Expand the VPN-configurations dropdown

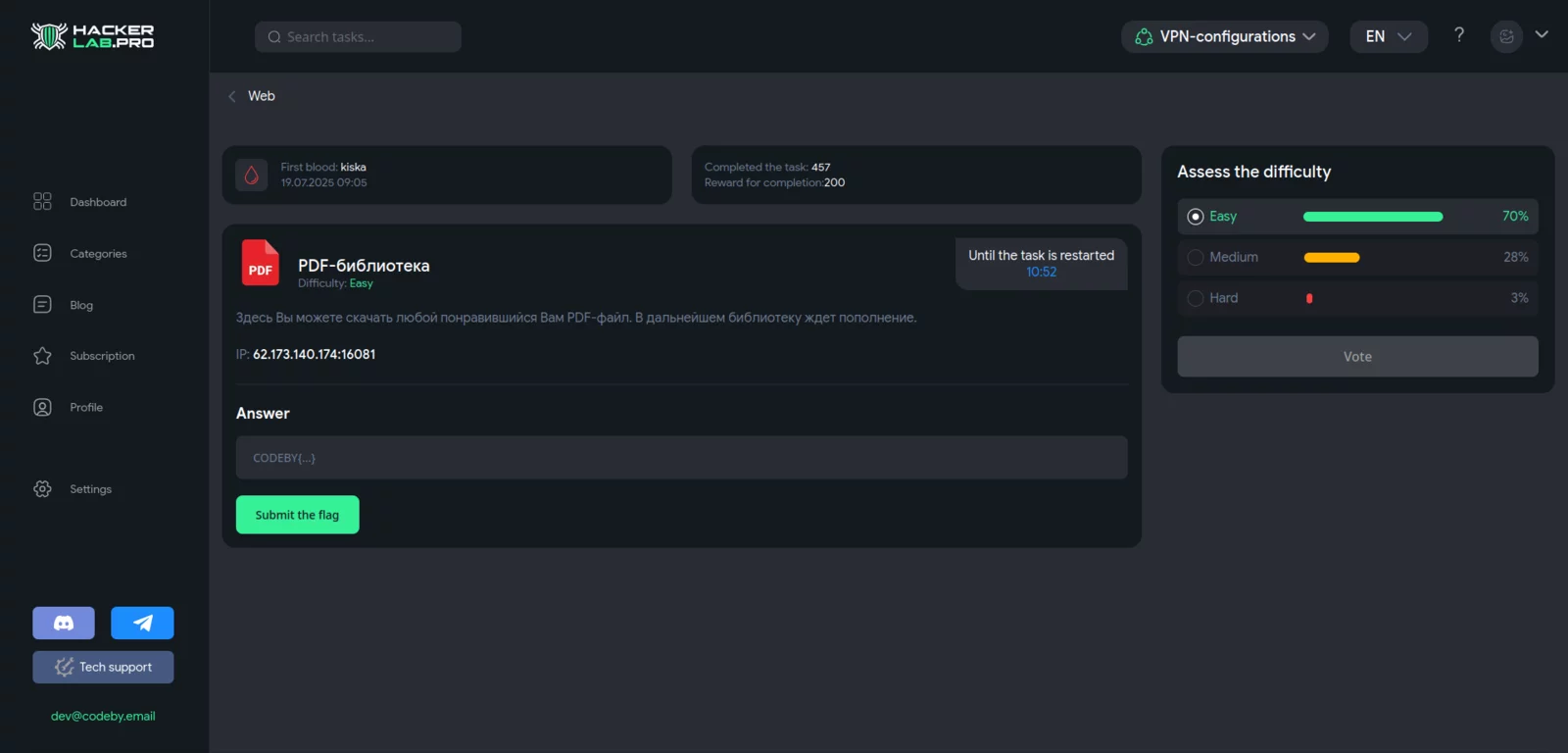(1224, 36)
